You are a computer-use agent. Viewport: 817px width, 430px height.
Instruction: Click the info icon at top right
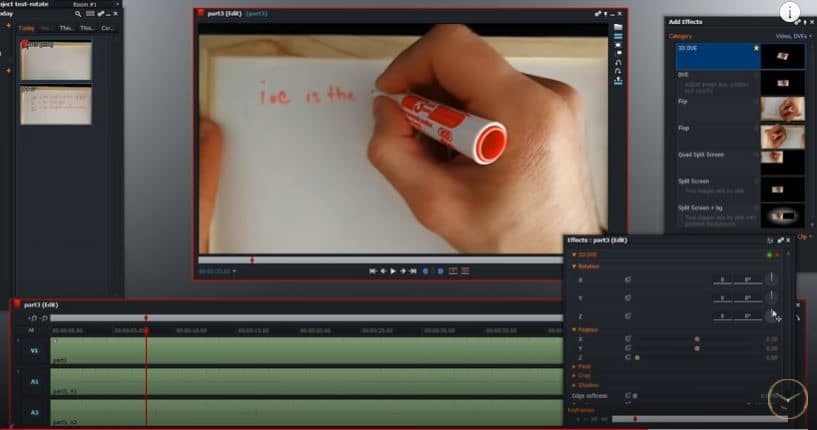(x=790, y=11)
